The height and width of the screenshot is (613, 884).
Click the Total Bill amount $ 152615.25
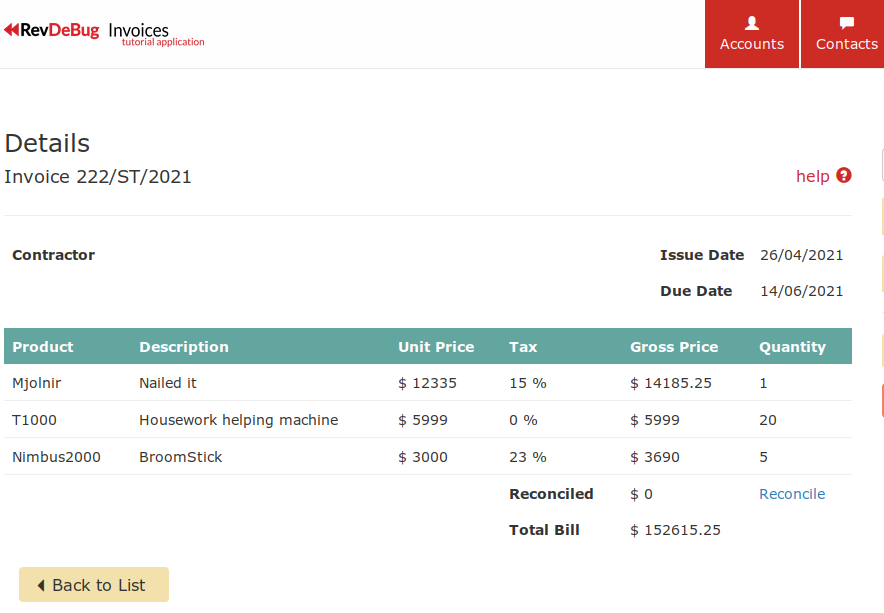click(675, 530)
